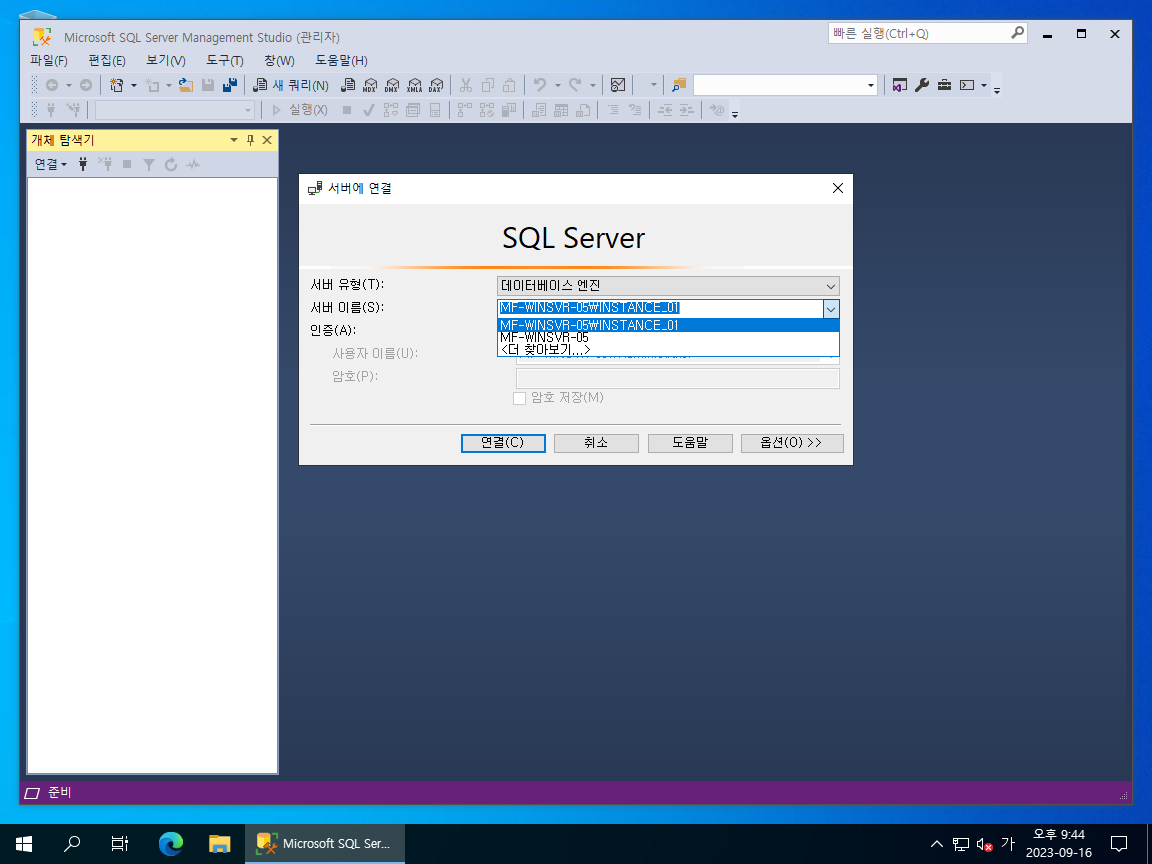Click the Save All diskettes icon
The image size is (1152, 864).
click(x=230, y=85)
